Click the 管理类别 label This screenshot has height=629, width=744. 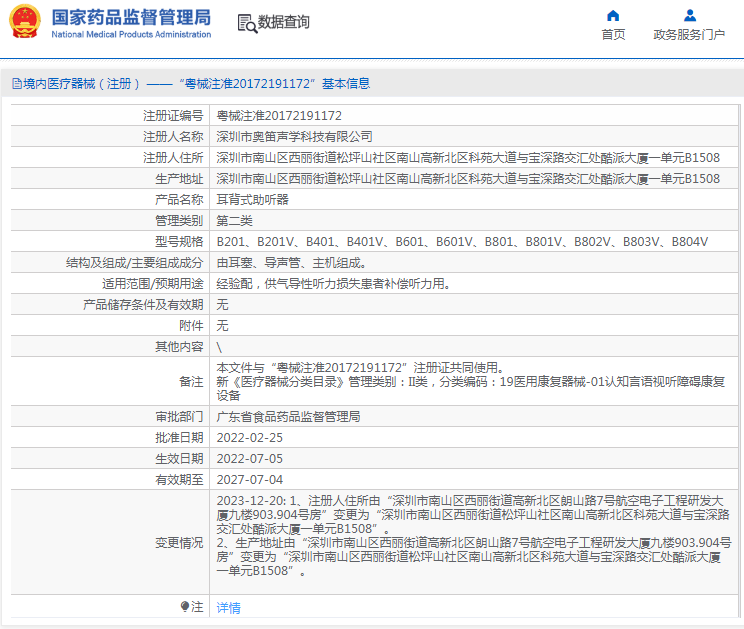tap(179, 221)
